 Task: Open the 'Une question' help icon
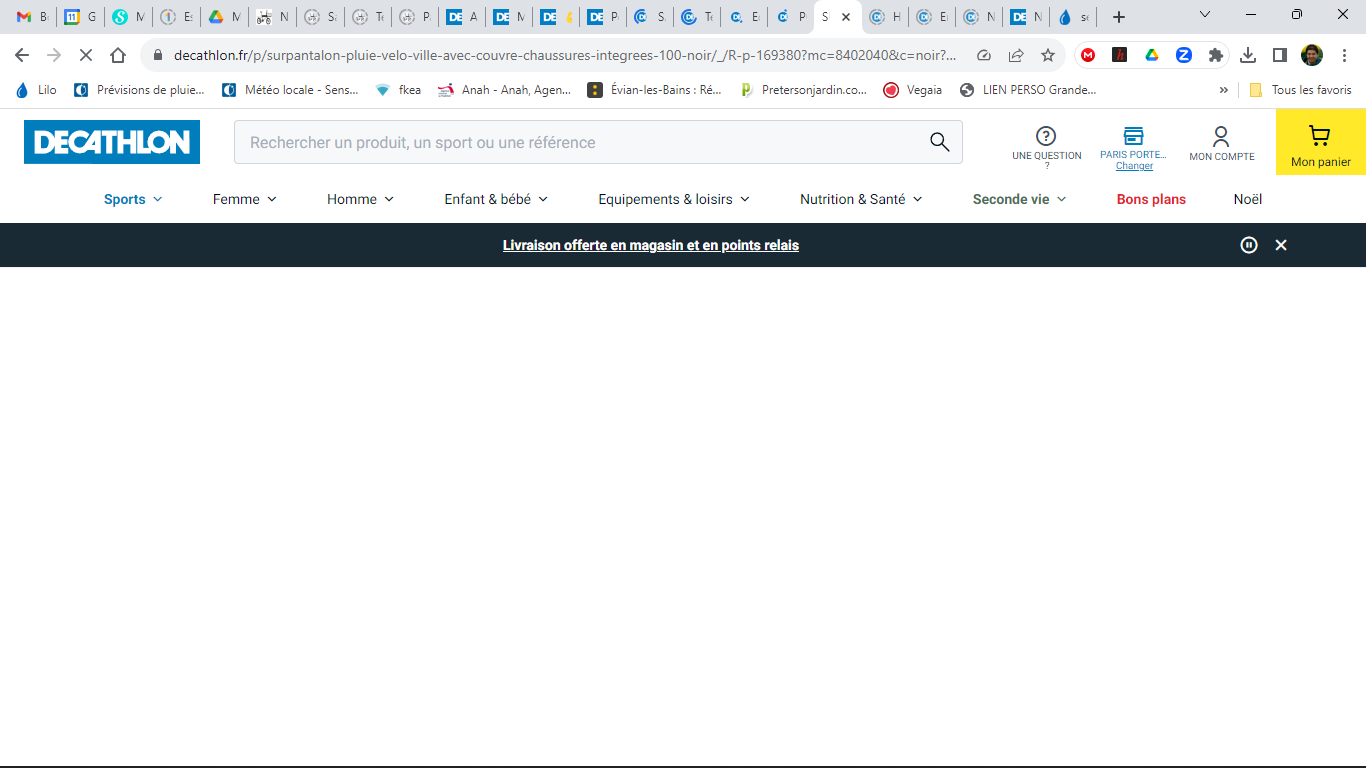pos(1046,137)
